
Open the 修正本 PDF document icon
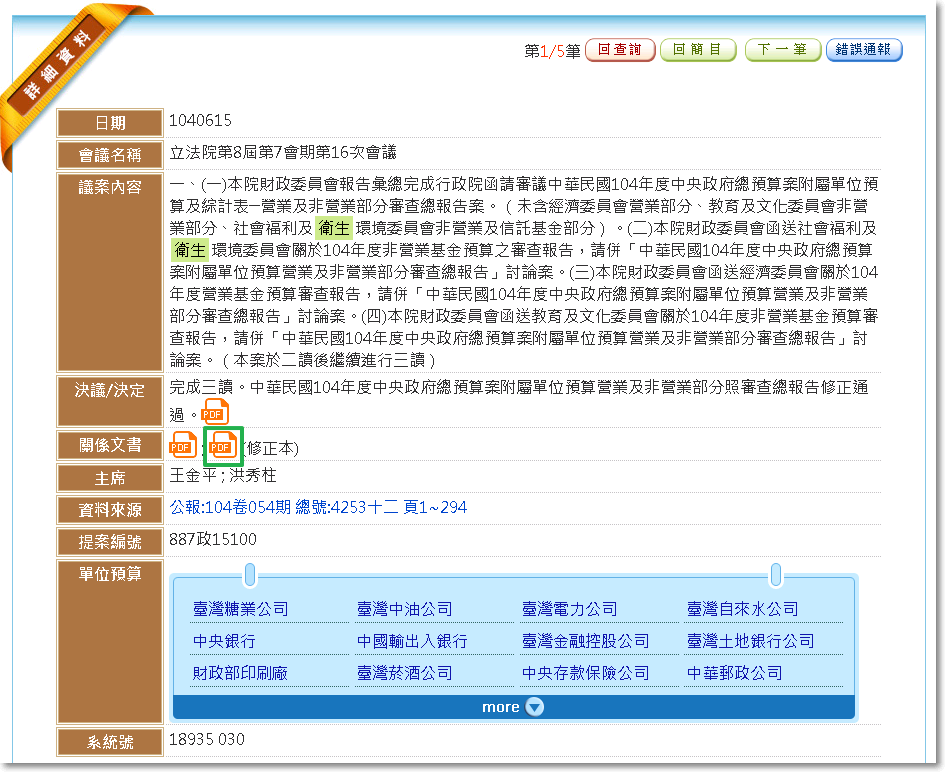coord(222,446)
